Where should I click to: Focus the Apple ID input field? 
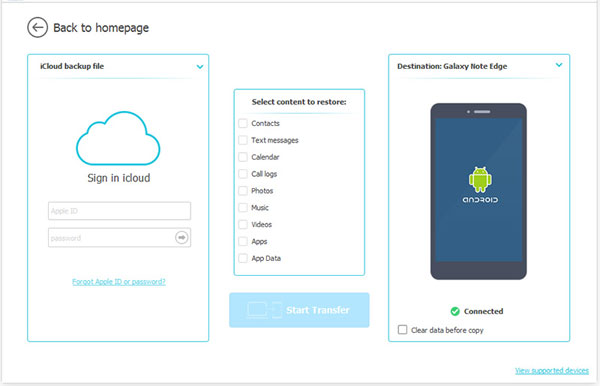(x=119, y=211)
